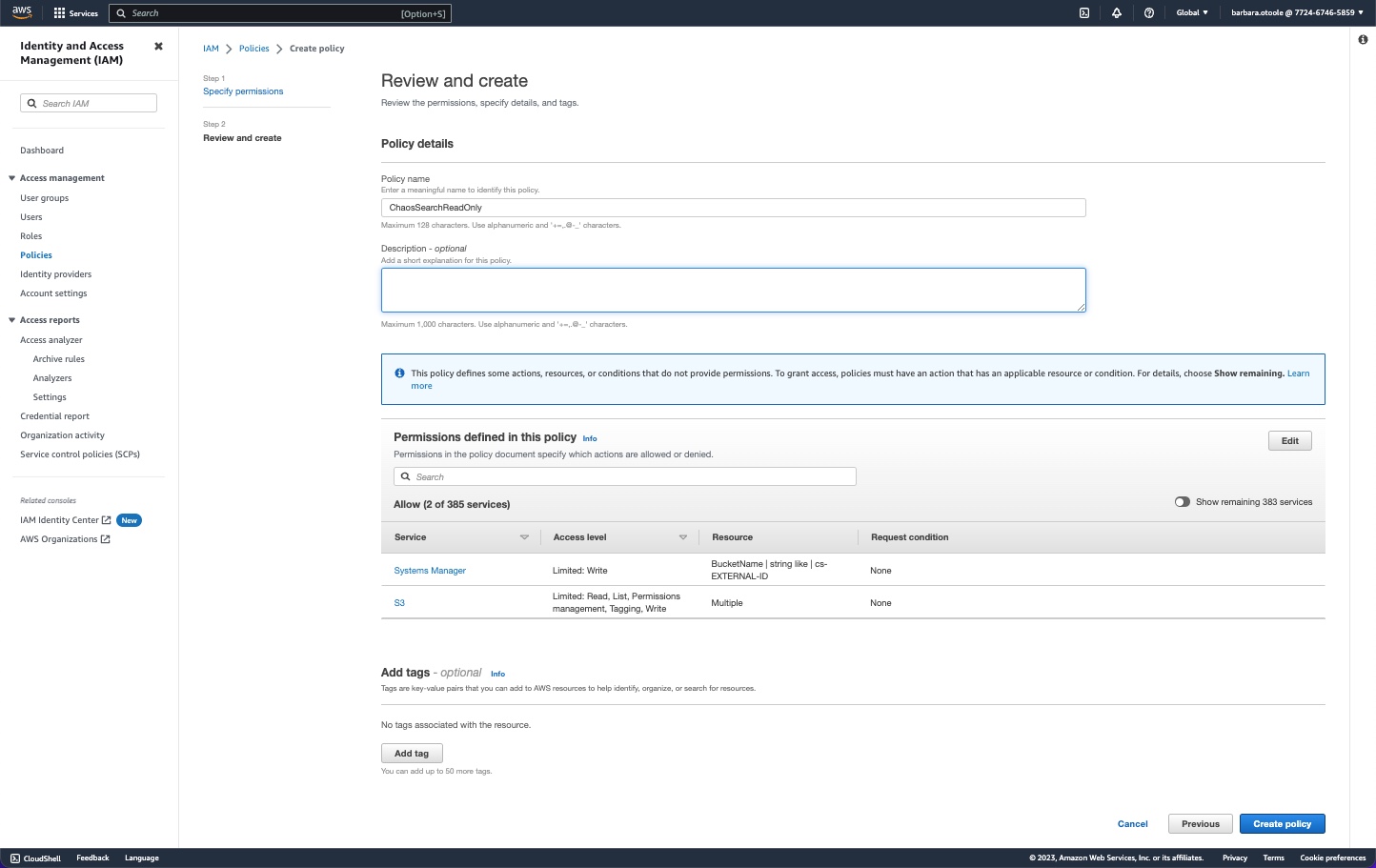Enable Show remaining 383 services
1376x868 pixels.
1183,501
